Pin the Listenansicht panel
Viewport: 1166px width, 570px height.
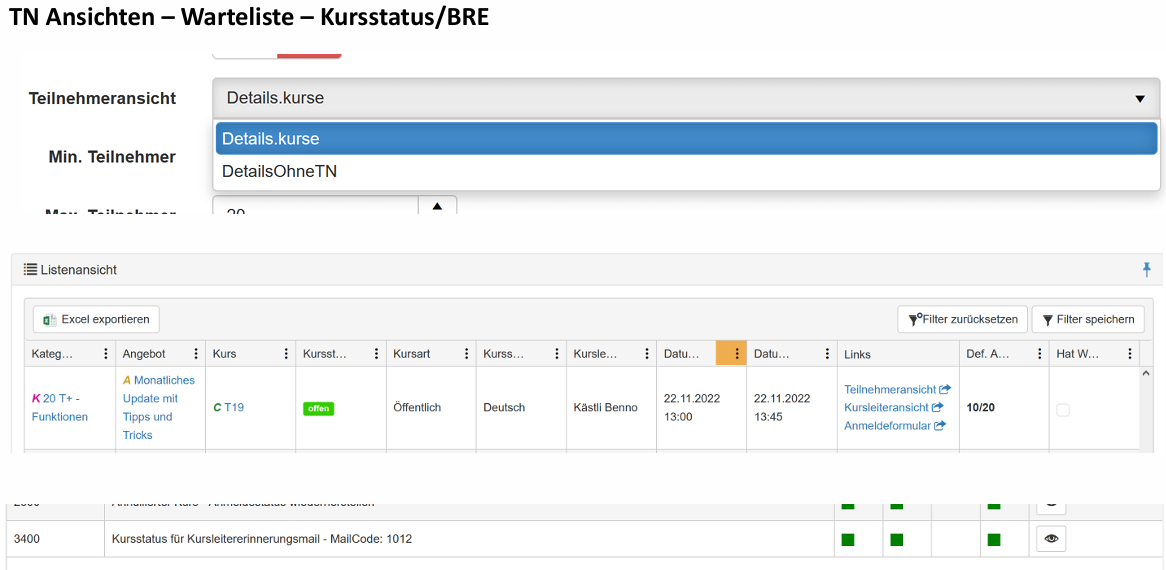(x=1146, y=270)
